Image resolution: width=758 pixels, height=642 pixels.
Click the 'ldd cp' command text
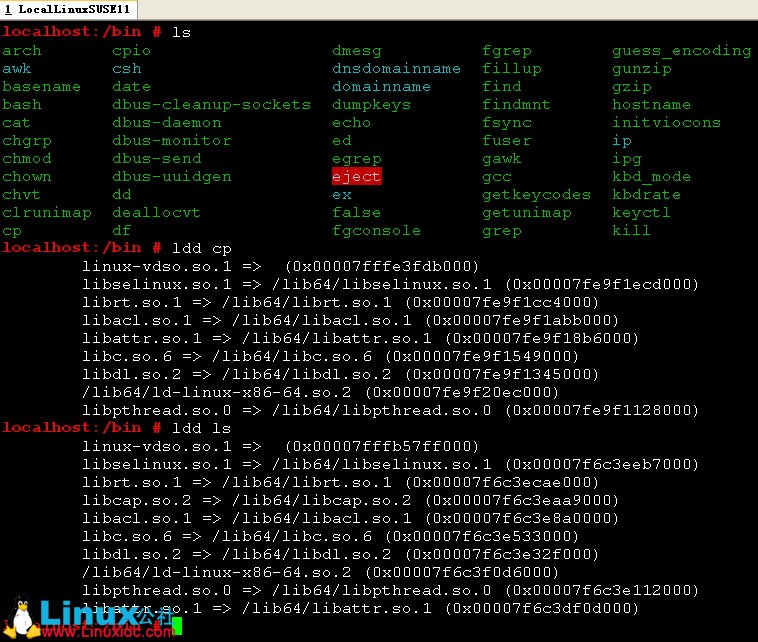click(202, 248)
